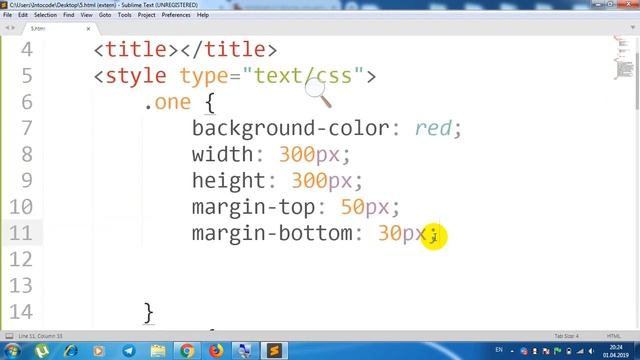The image size is (640, 360).
Task: Click the red color value
Action: pos(433,128)
